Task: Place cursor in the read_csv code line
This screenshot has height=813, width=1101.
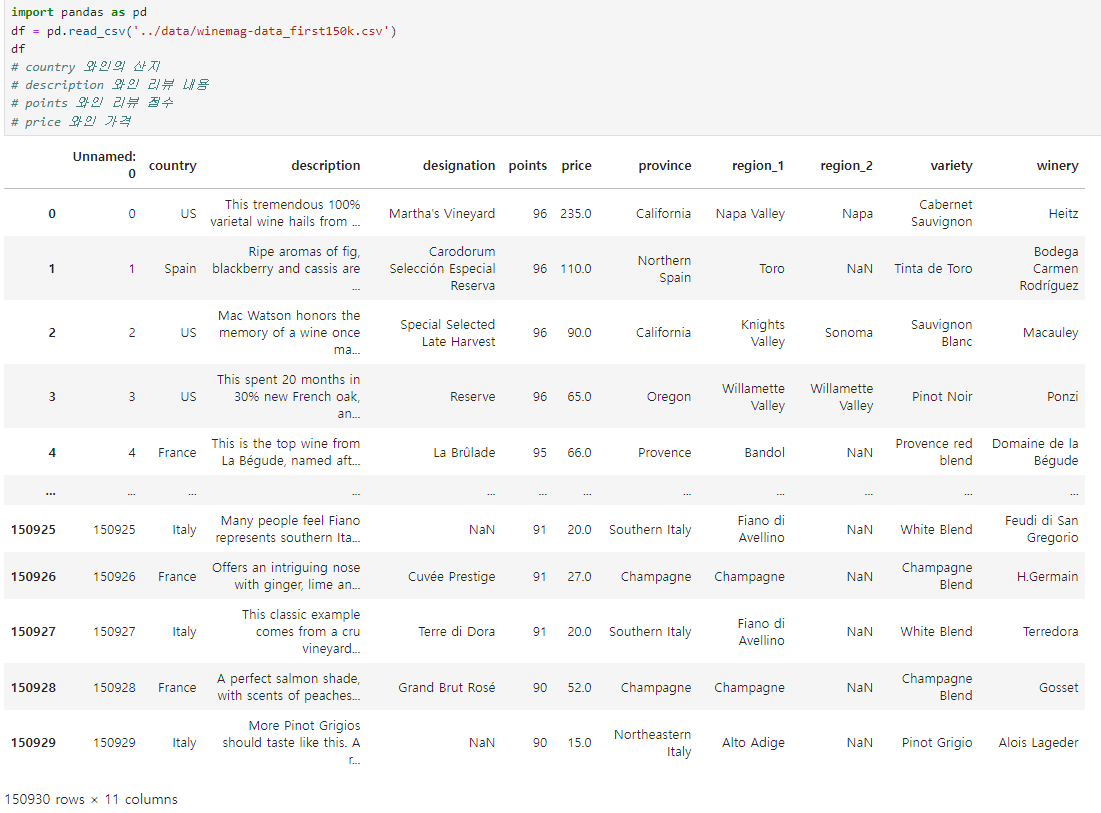Action: [204, 31]
